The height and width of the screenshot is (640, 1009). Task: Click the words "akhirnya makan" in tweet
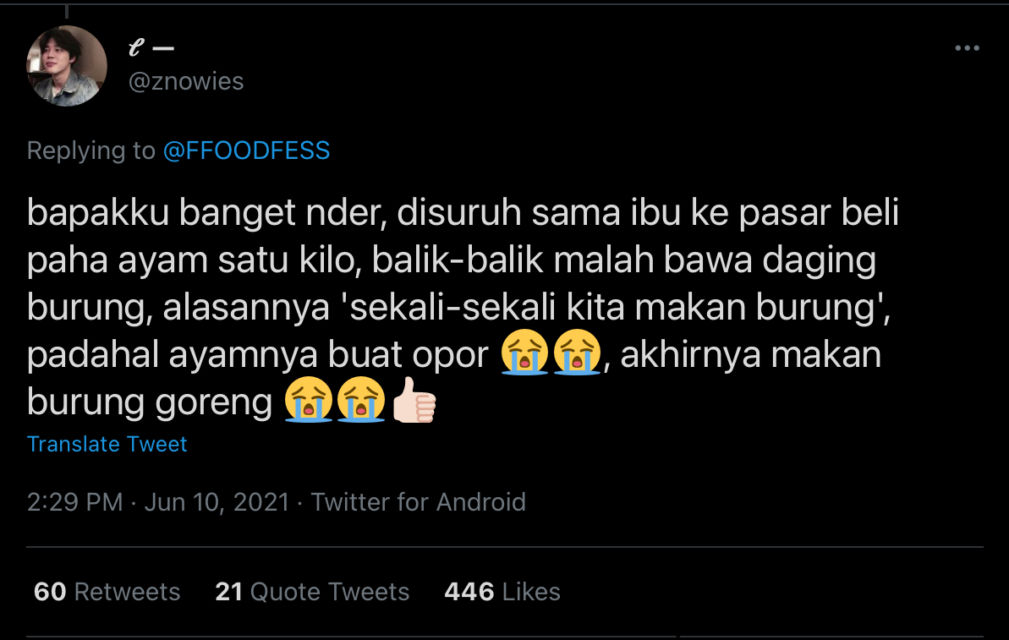tap(751, 357)
